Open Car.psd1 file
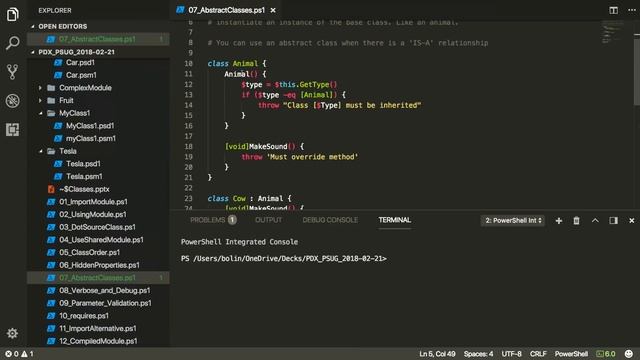640x360 pixels. (80, 62)
